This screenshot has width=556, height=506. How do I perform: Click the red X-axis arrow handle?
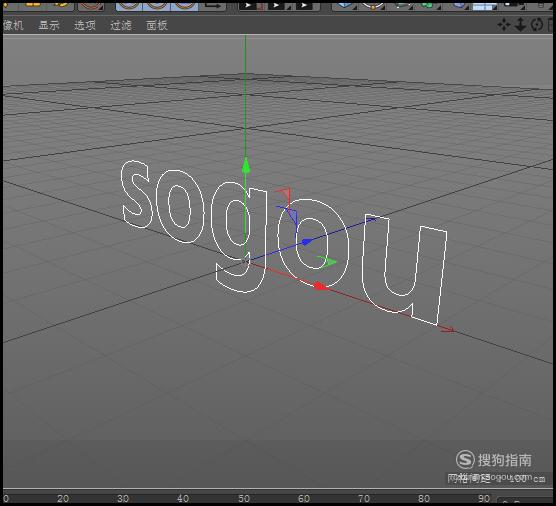click(322, 286)
